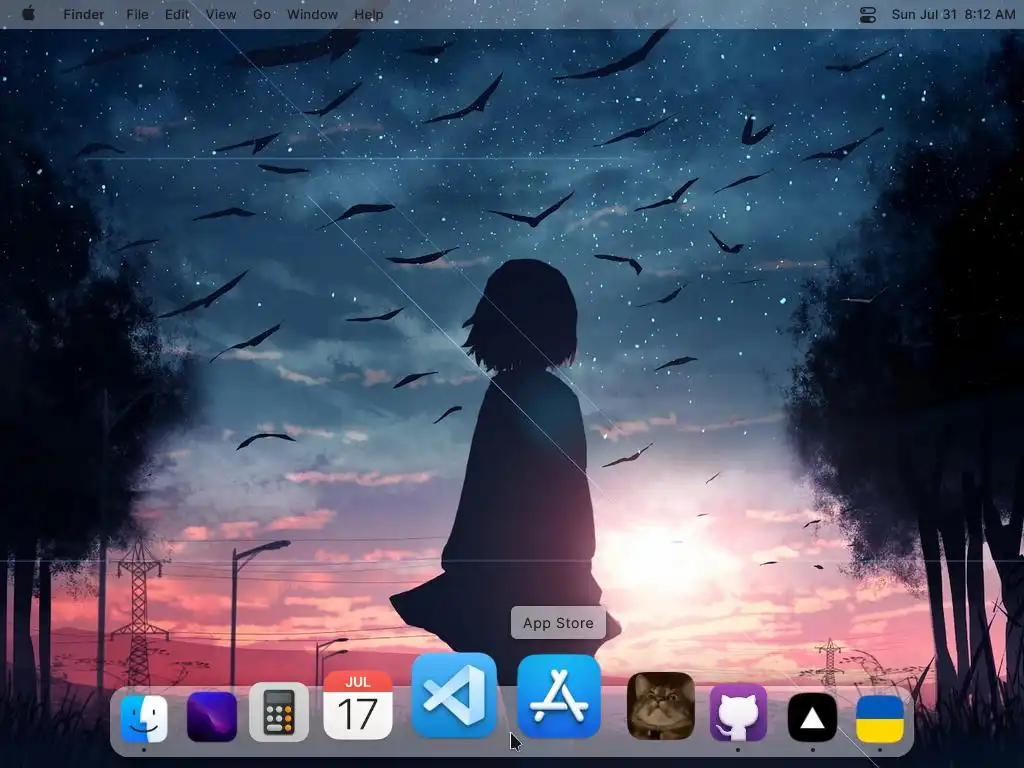Open the Window menu
The height and width of the screenshot is (768, 1024).
pyautogui.click(x=313, y=14)
